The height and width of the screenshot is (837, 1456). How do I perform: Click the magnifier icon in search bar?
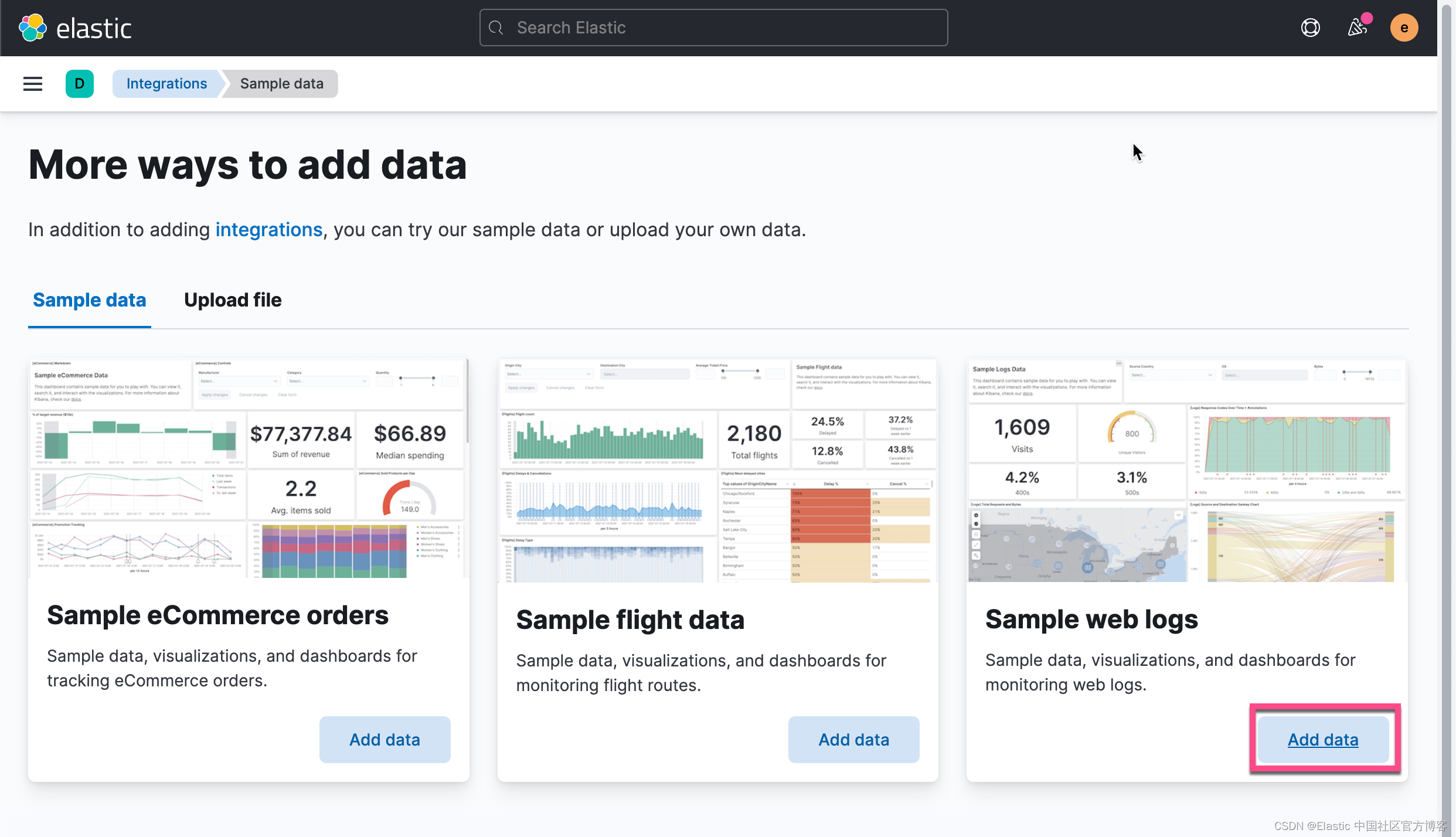(496, 28)
